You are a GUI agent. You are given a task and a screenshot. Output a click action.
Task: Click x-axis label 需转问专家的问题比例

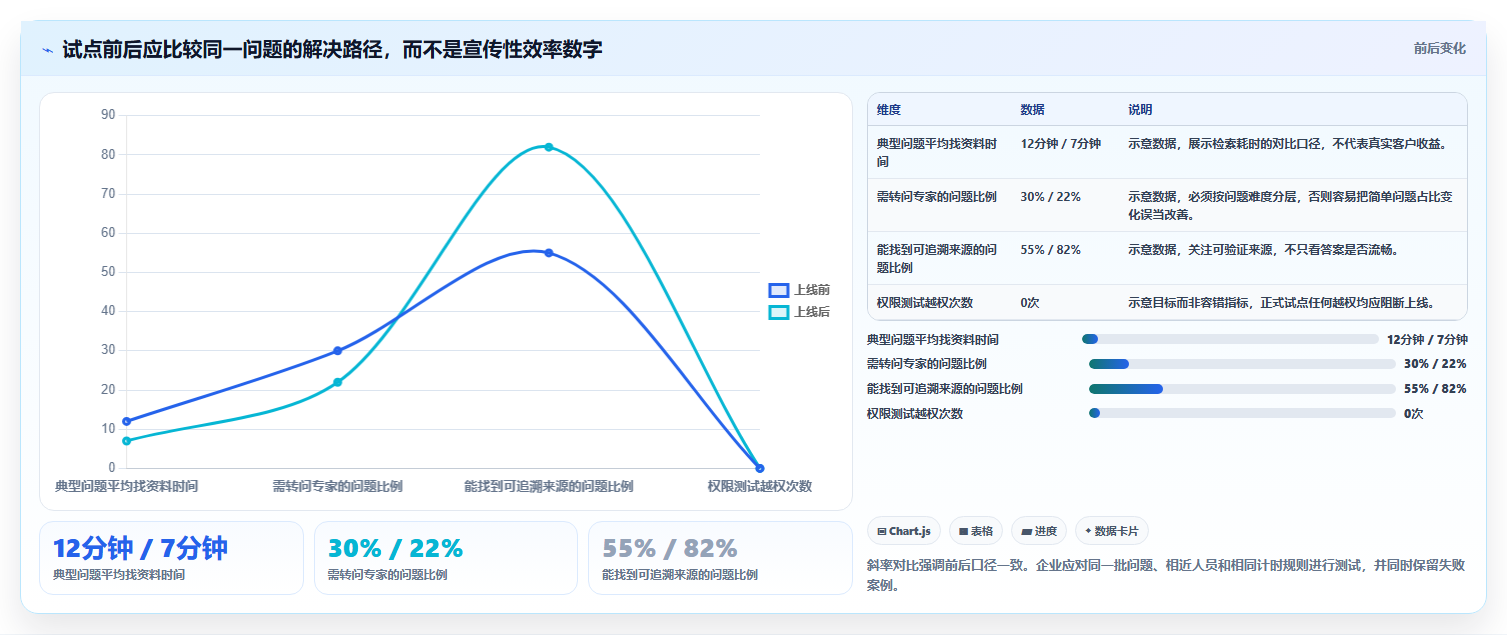[x=338, y=487]
